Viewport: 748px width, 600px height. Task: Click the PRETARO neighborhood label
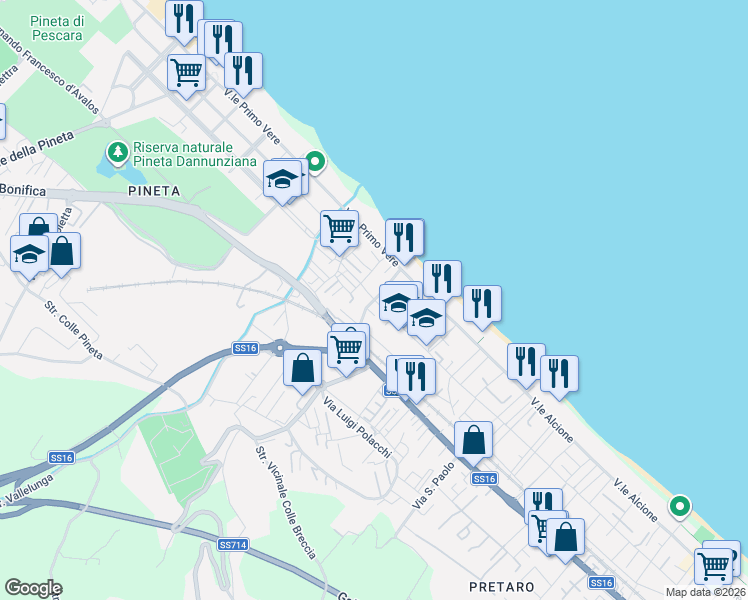pyautogui.click(x=501, y=587)
